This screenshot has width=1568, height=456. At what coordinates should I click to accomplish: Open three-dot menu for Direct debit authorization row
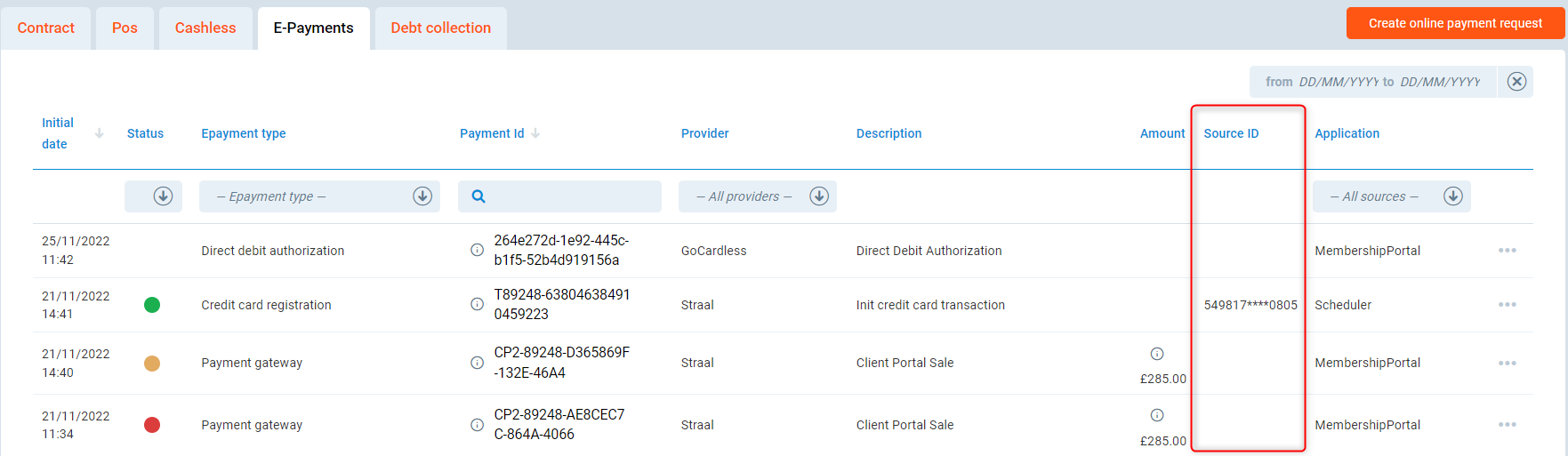tap(1507, 251)
